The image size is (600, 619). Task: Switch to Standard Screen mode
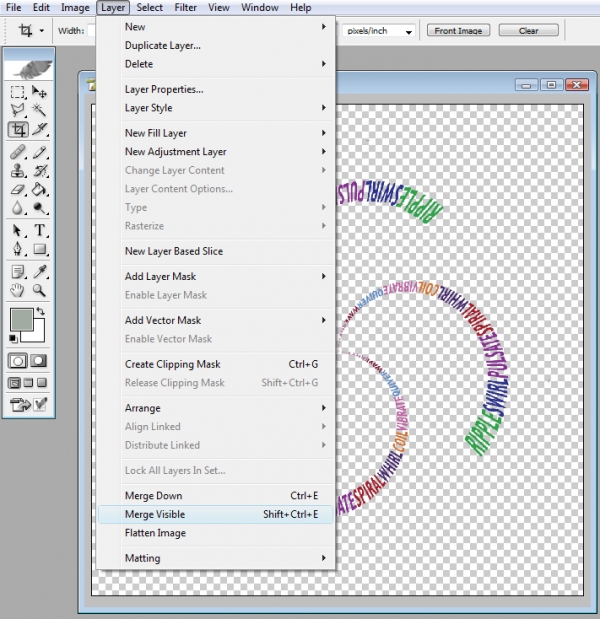(x=15, y=383)
